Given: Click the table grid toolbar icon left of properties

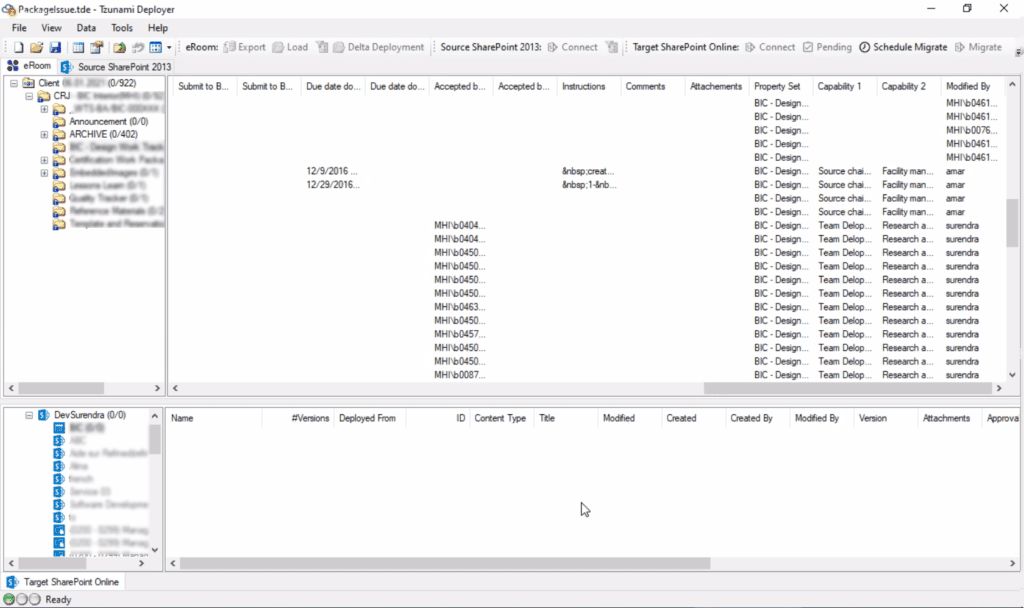Looking at the screenshot, I should (78, 47).
